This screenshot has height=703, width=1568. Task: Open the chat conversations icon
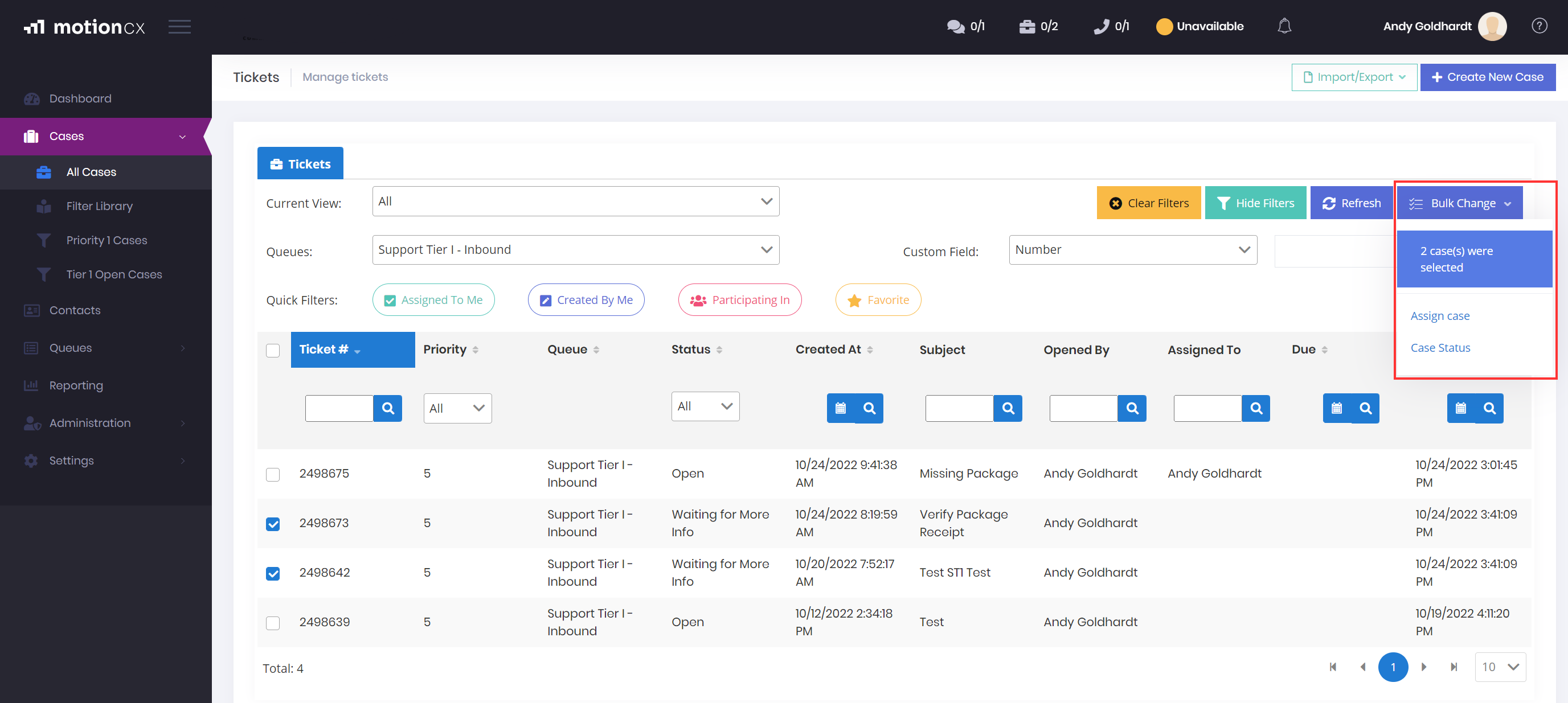coord(956,26)
